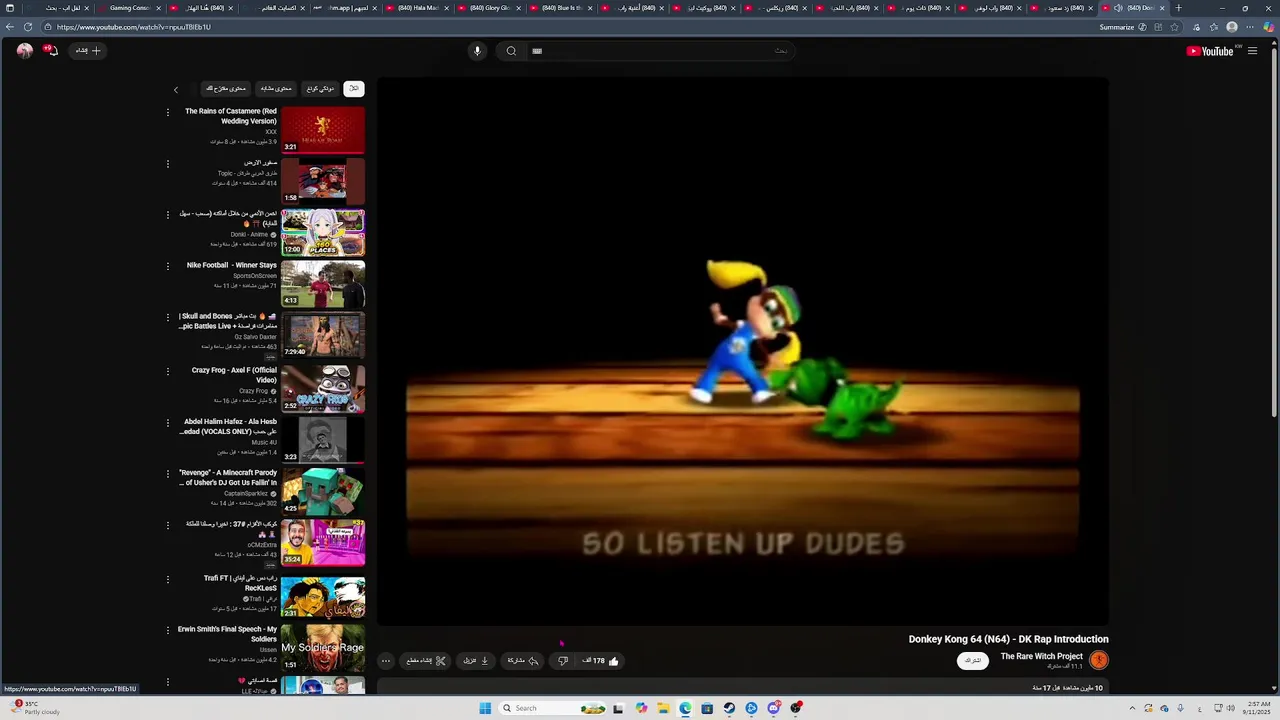Open The Rare Witch Project channel avatar
This screenshot has height=720, width=1280.
[x=1099, y=660]
